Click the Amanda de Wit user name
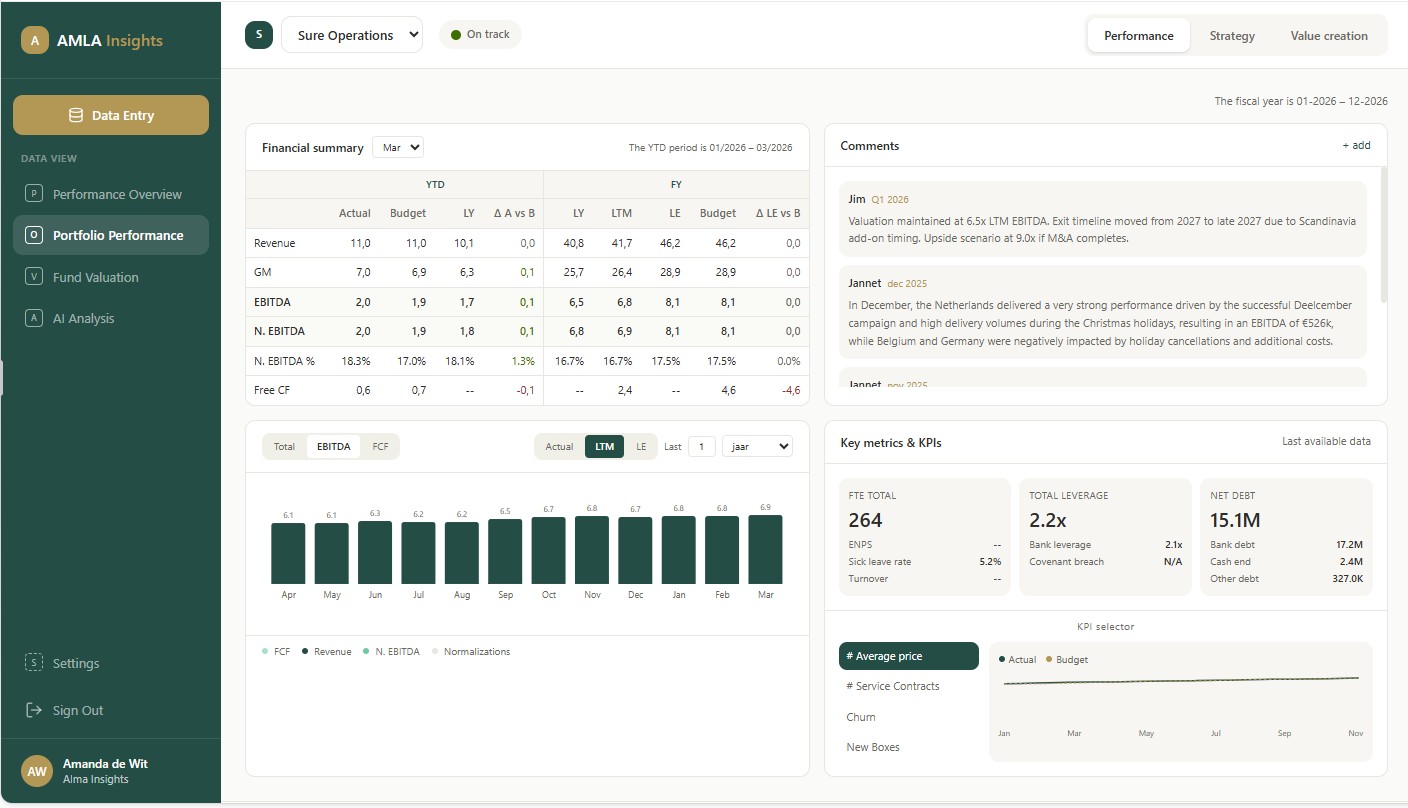 pos(105,764)
